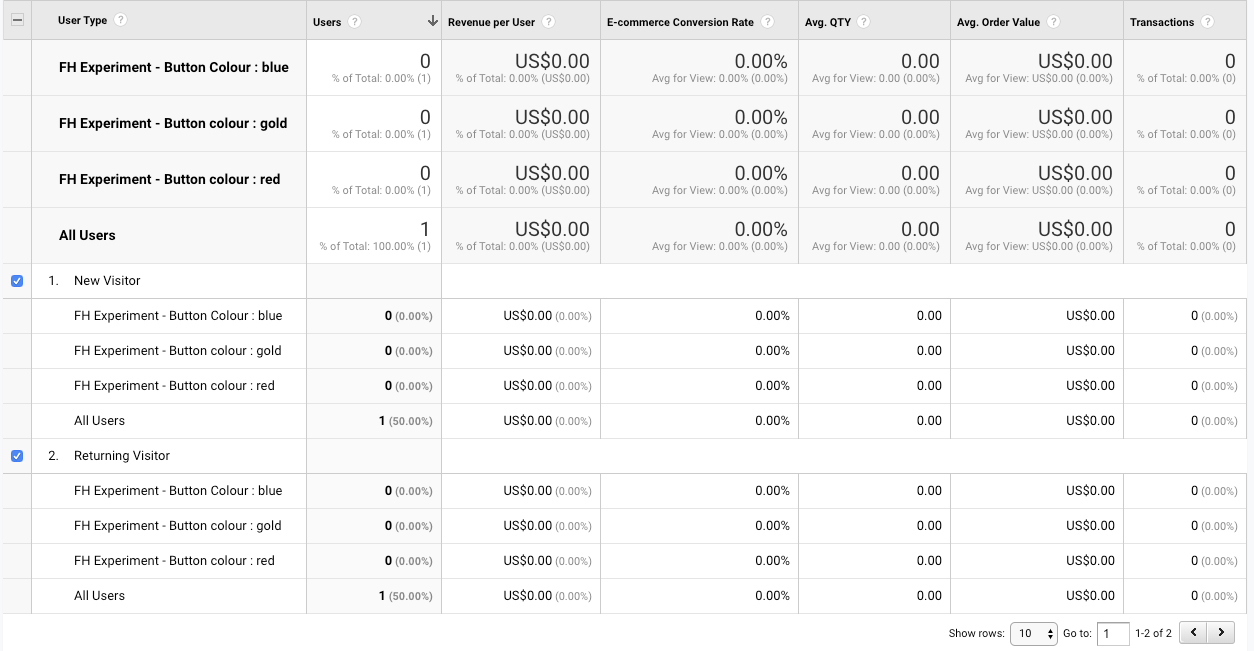The height and width of the screenshot is (651, 1254).
Task: Open help tooltip for Revenue per User
Action: pyautogui.click(x=549, y=22)
